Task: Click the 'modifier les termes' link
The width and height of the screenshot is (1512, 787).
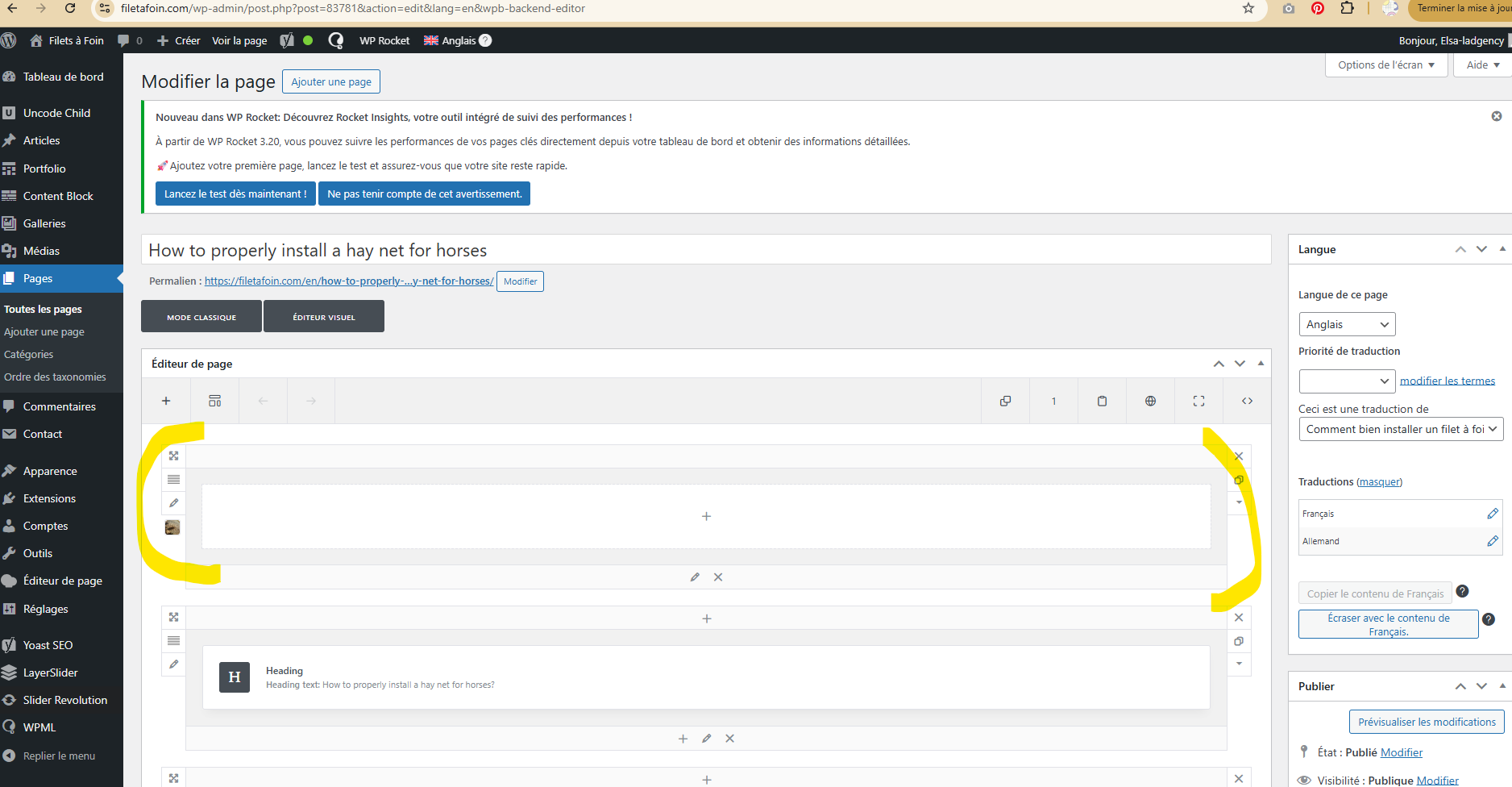Action: (1448, 381)
